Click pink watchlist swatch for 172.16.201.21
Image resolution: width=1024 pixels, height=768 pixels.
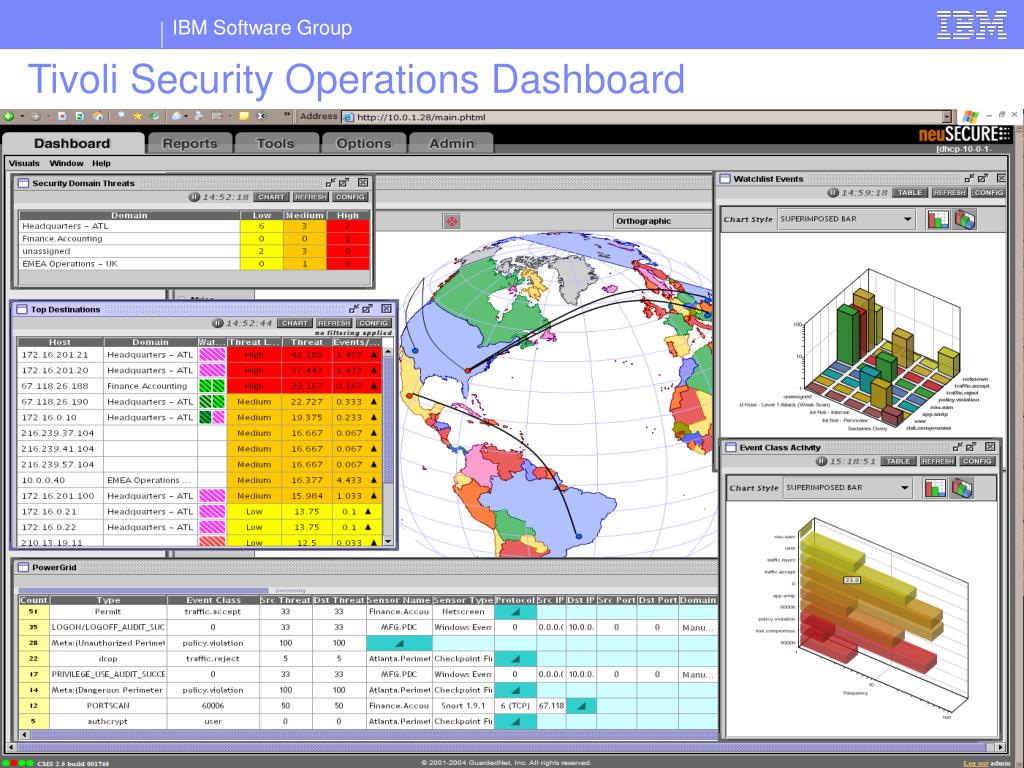pyautogui.click(x=212, y=355)
